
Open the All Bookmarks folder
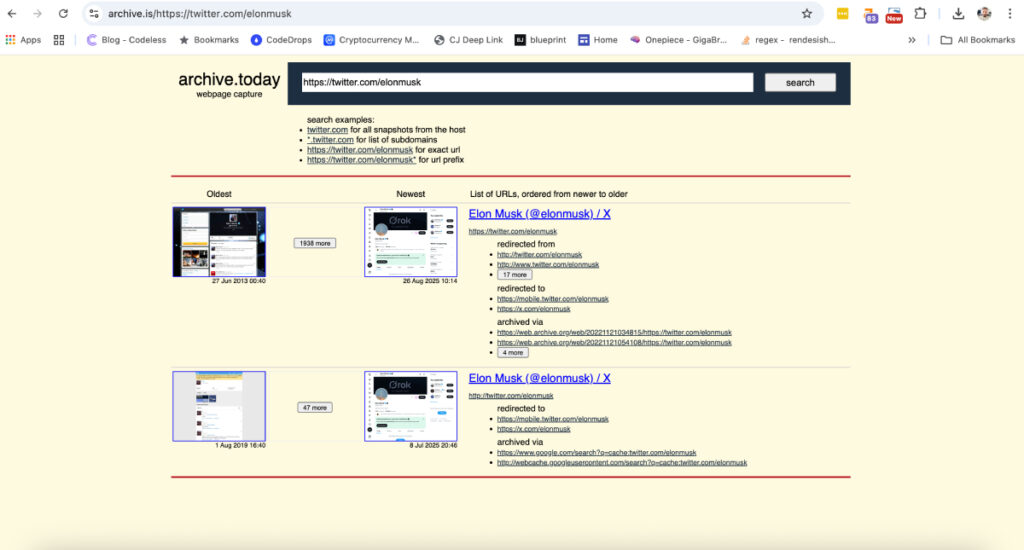[x=978, y=40]
